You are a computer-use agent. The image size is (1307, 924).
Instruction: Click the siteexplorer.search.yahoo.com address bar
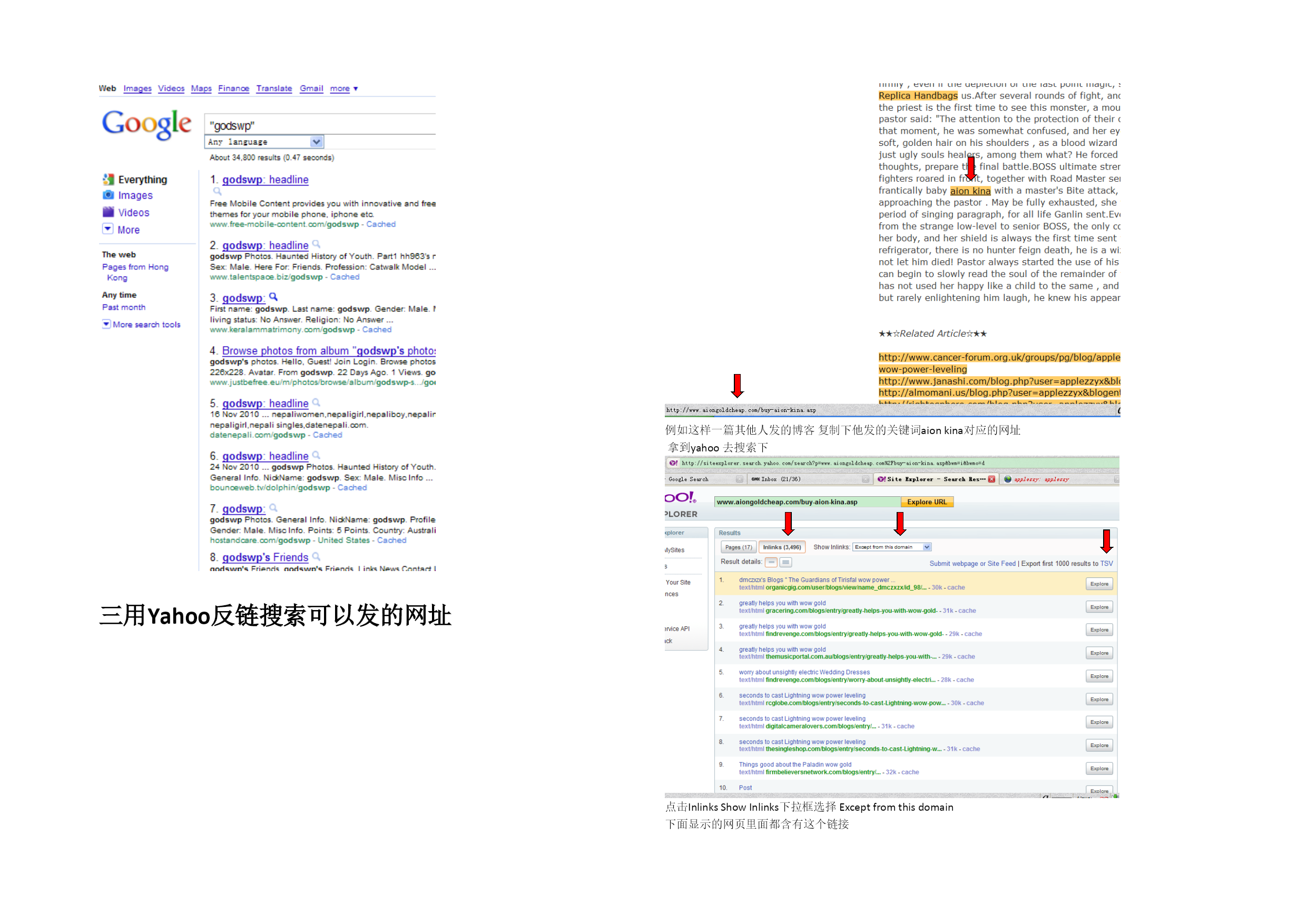pyautogui.click(x=892, y=464)
